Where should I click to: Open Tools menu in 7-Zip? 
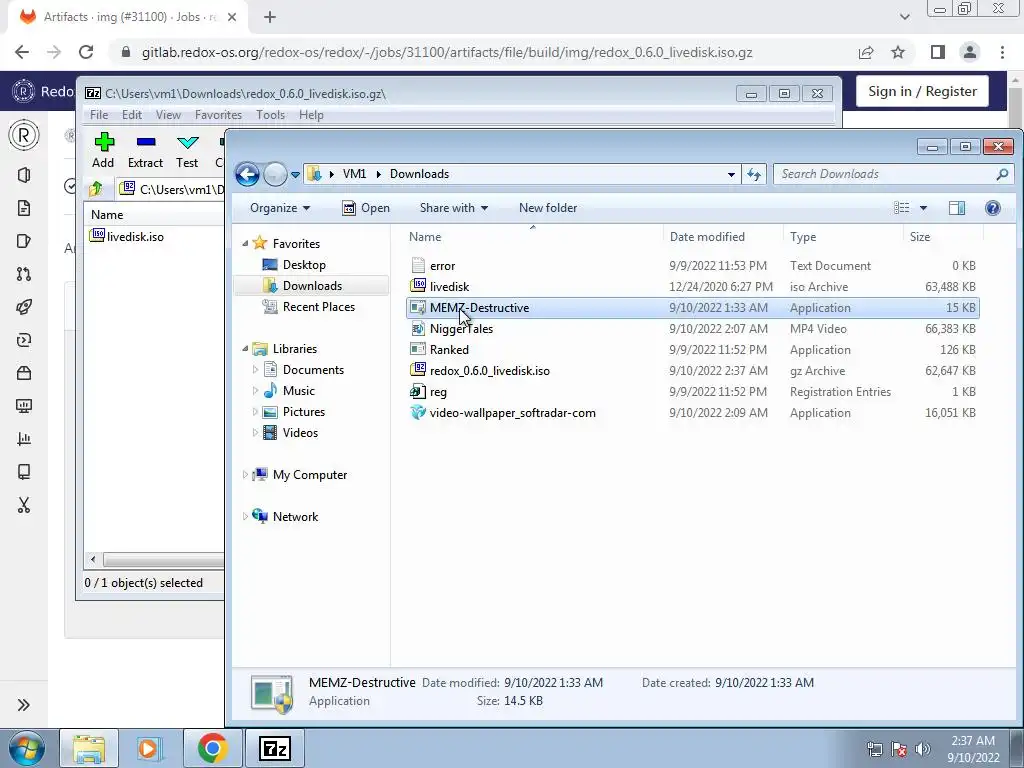pos(270,115)
